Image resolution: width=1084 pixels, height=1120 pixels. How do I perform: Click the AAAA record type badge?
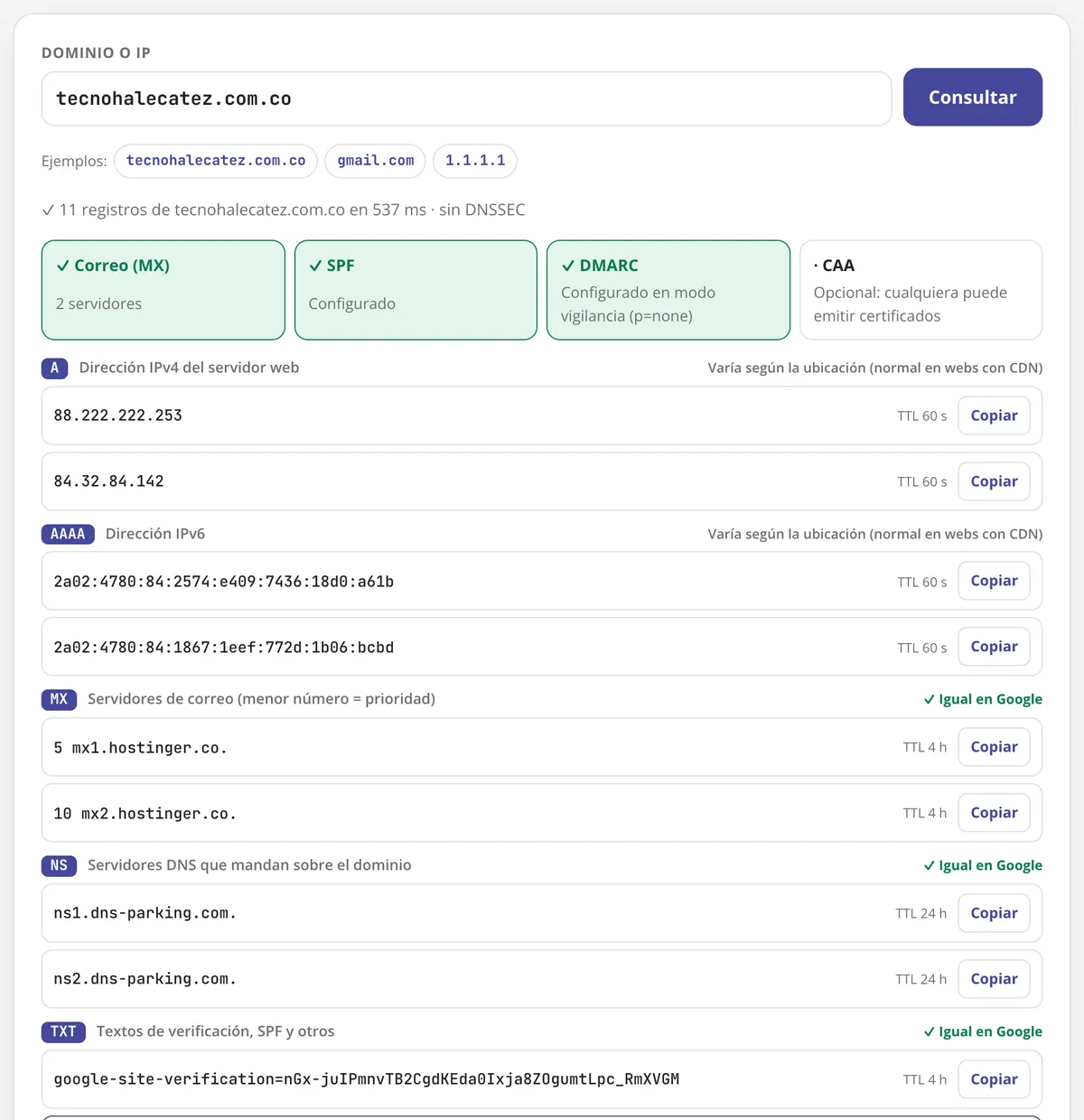tap(68, 534)
